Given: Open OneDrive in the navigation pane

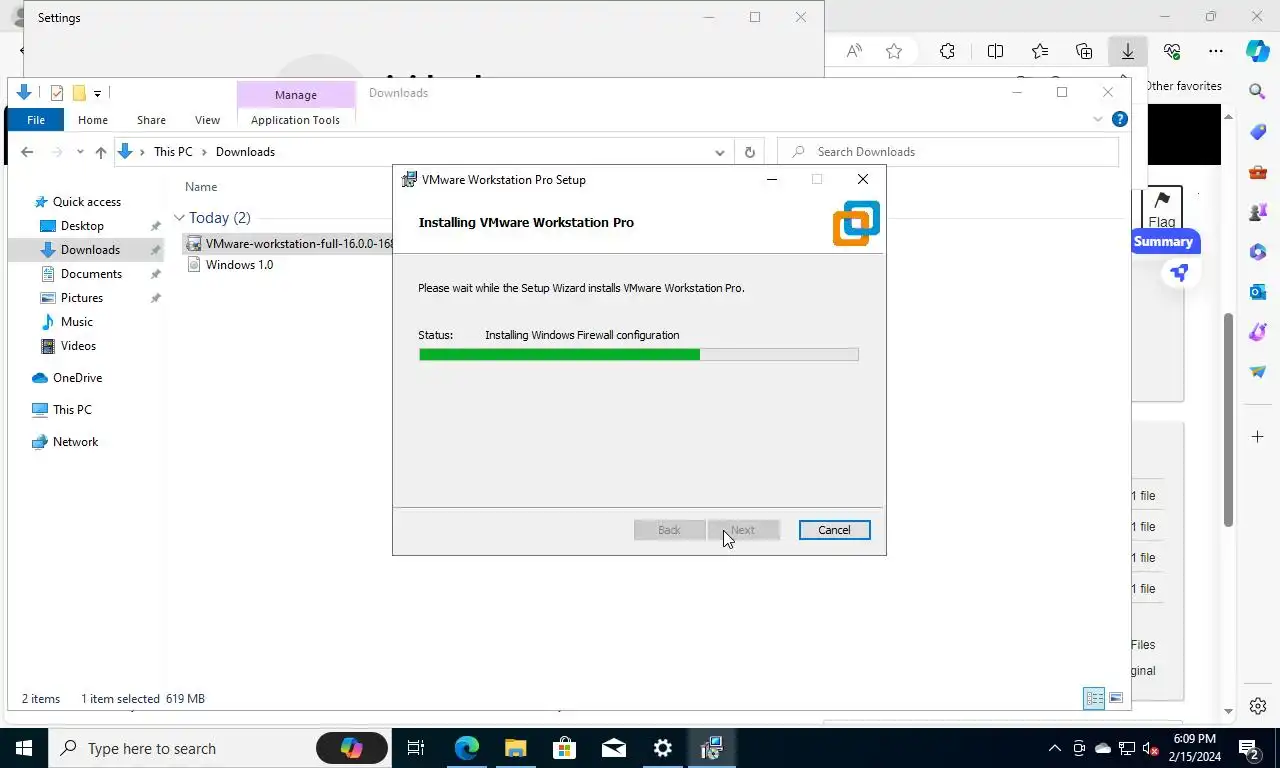Looking at the screenshot, I should point(77,378).
